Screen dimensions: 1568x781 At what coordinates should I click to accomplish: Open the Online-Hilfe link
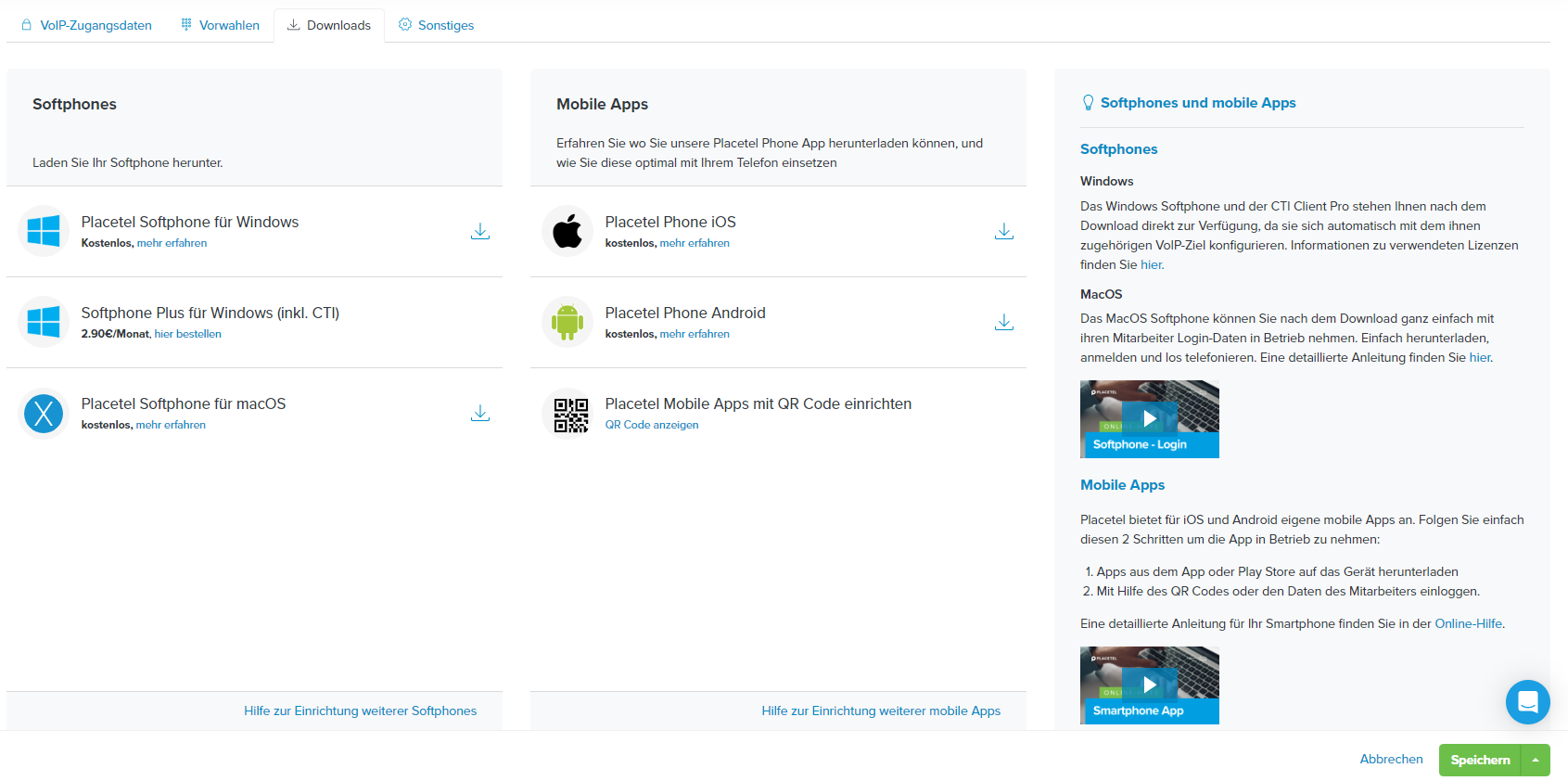coord(1469,623)
